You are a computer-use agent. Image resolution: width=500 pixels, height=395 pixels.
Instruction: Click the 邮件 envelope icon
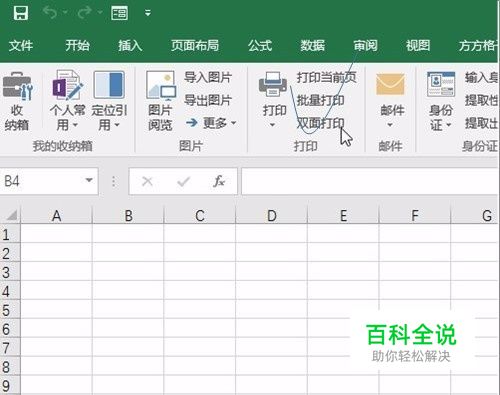390,84
